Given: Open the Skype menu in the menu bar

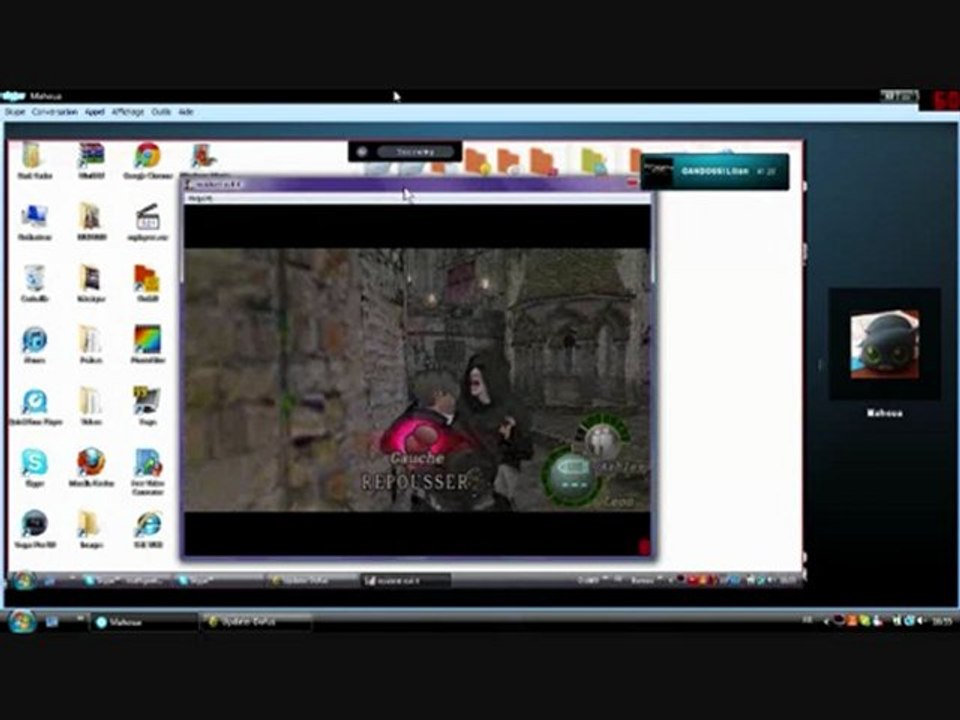Looking at the screenshot, I should click(x=15, y=112).
